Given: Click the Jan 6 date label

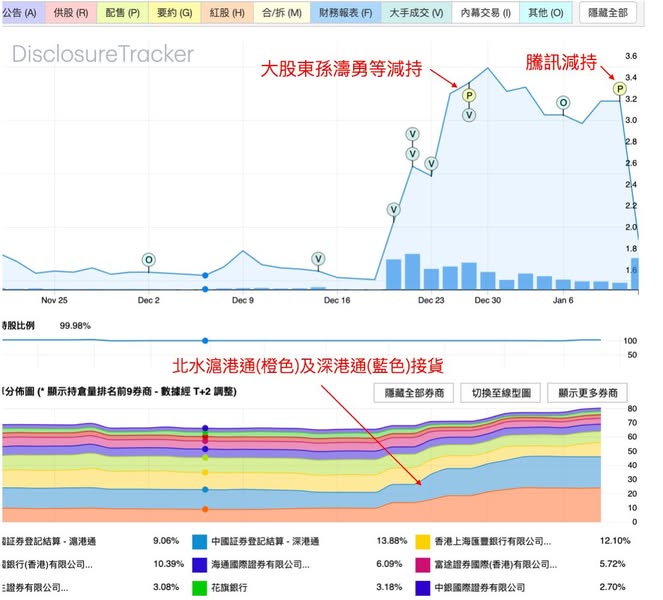Looking at the screenshot, I should click(x=563, y=300).
